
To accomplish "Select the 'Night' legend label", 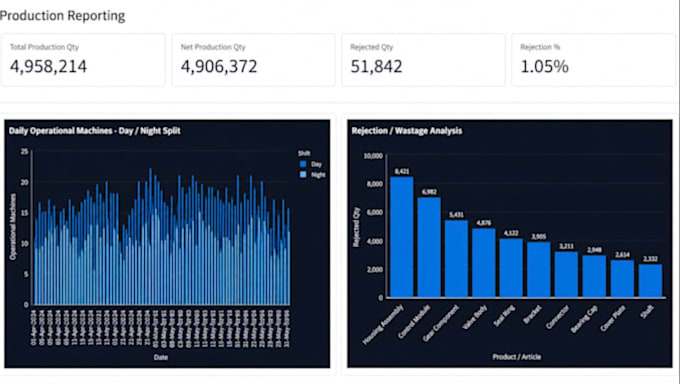I will pos(318,174).
